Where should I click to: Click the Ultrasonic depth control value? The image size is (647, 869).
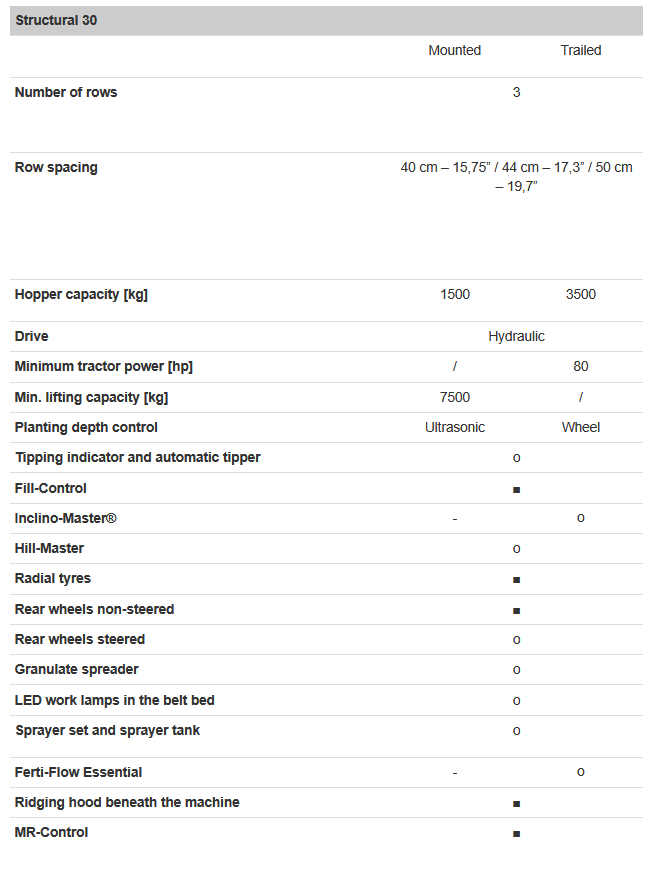pos(454,427)
